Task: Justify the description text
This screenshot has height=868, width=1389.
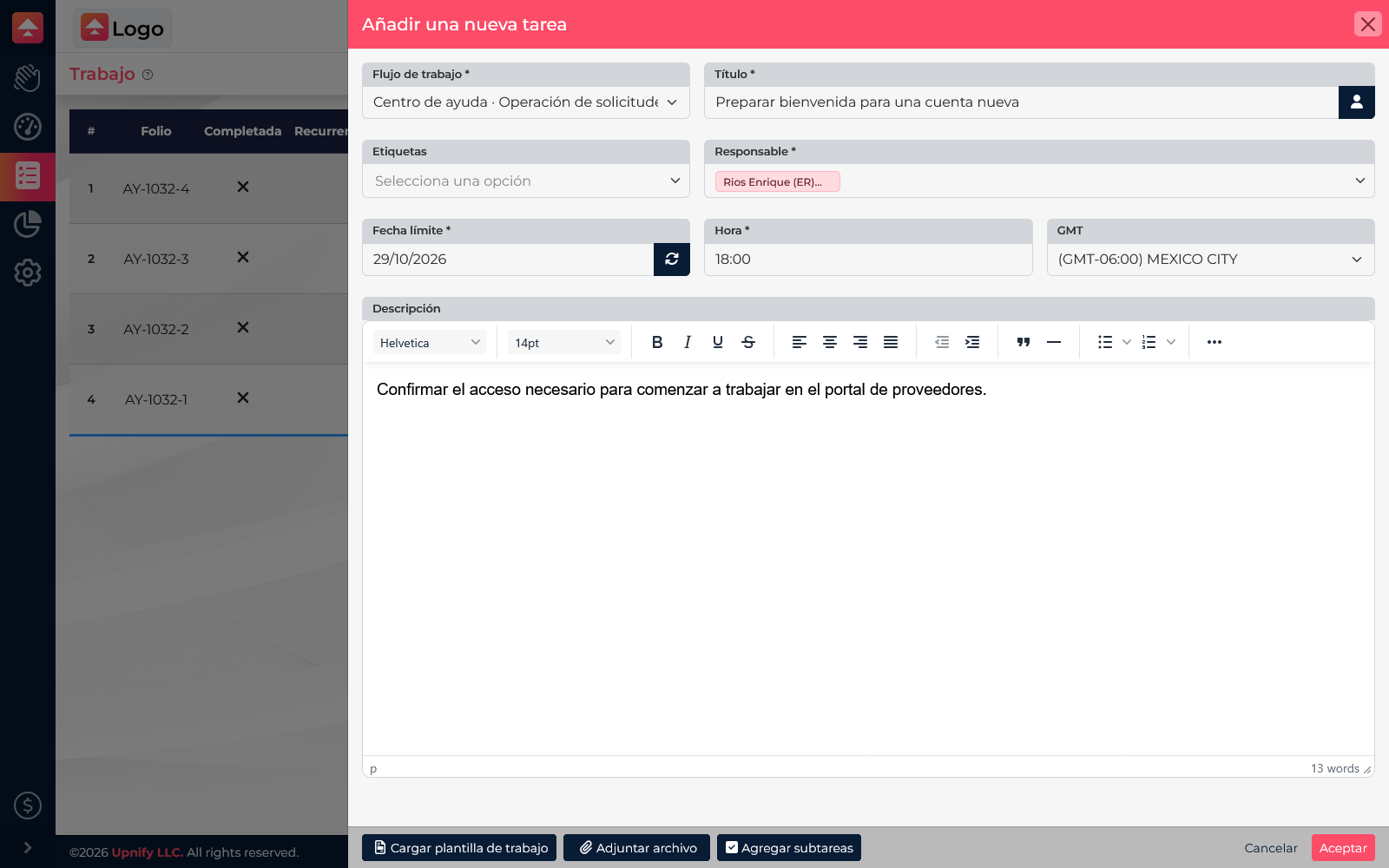Action: point(891,342)
